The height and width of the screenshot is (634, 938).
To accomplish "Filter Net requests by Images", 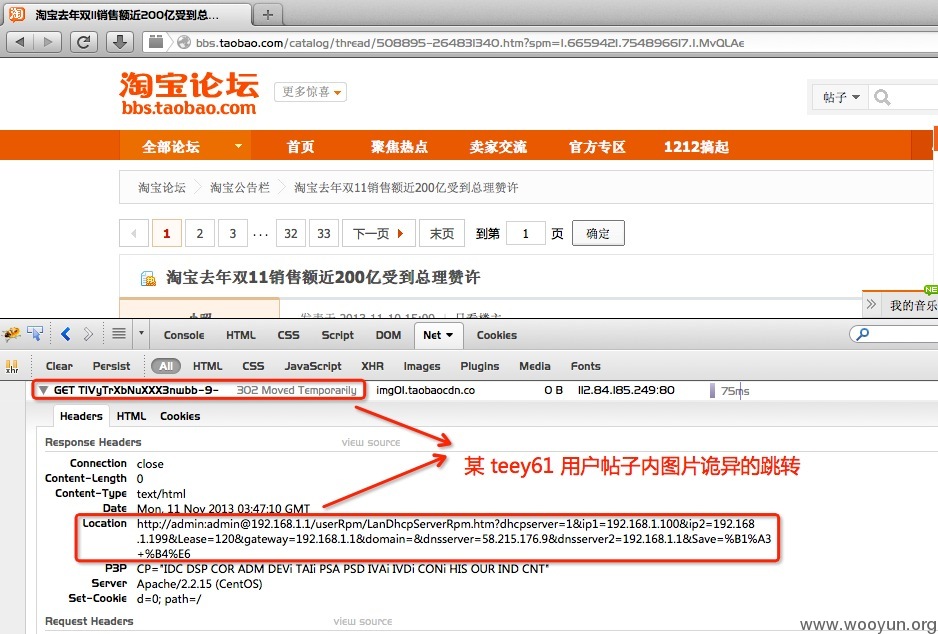I will [x=422, y=366].
